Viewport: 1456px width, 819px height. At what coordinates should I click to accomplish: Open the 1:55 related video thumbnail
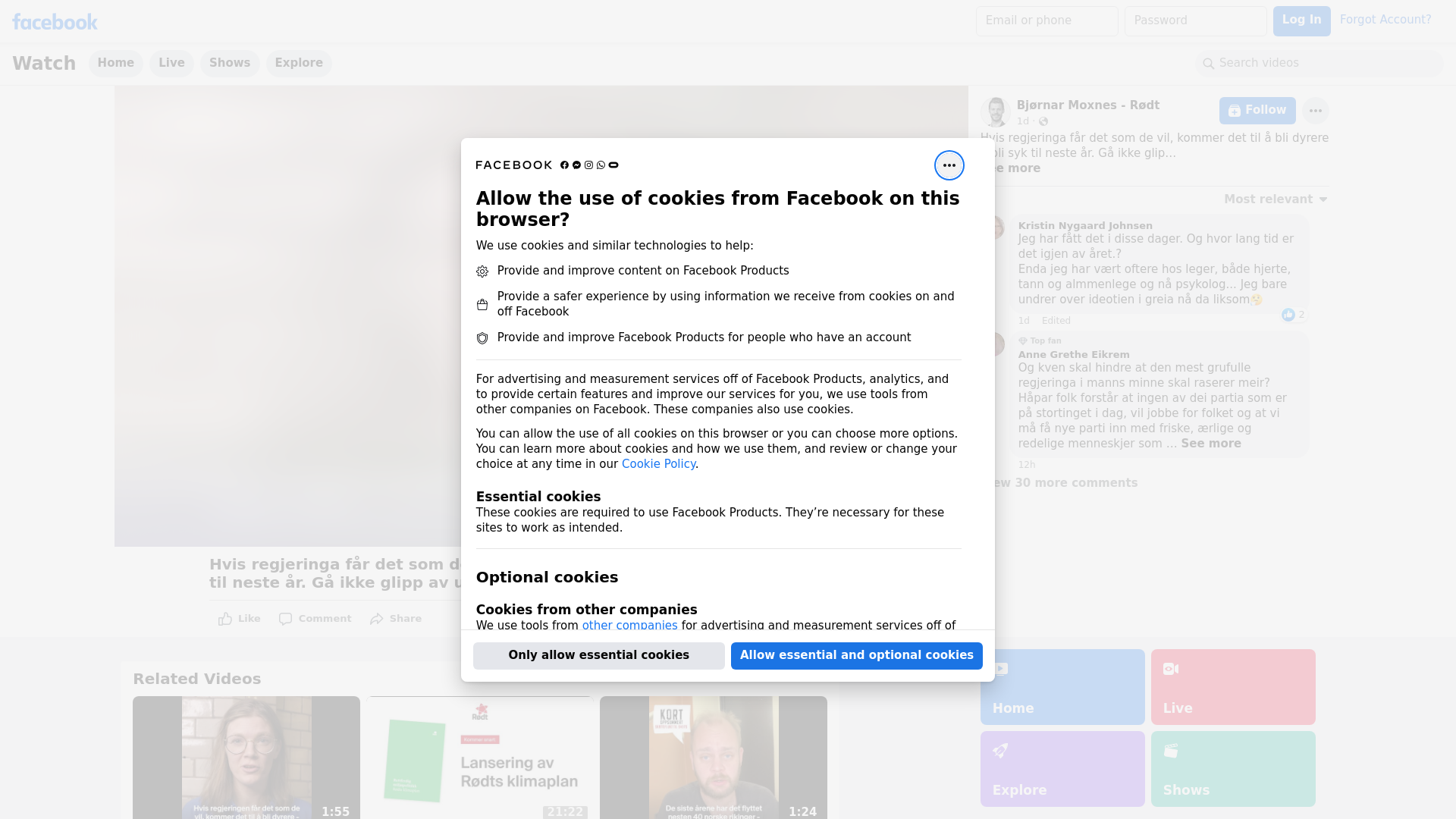[x=246, y=758]
